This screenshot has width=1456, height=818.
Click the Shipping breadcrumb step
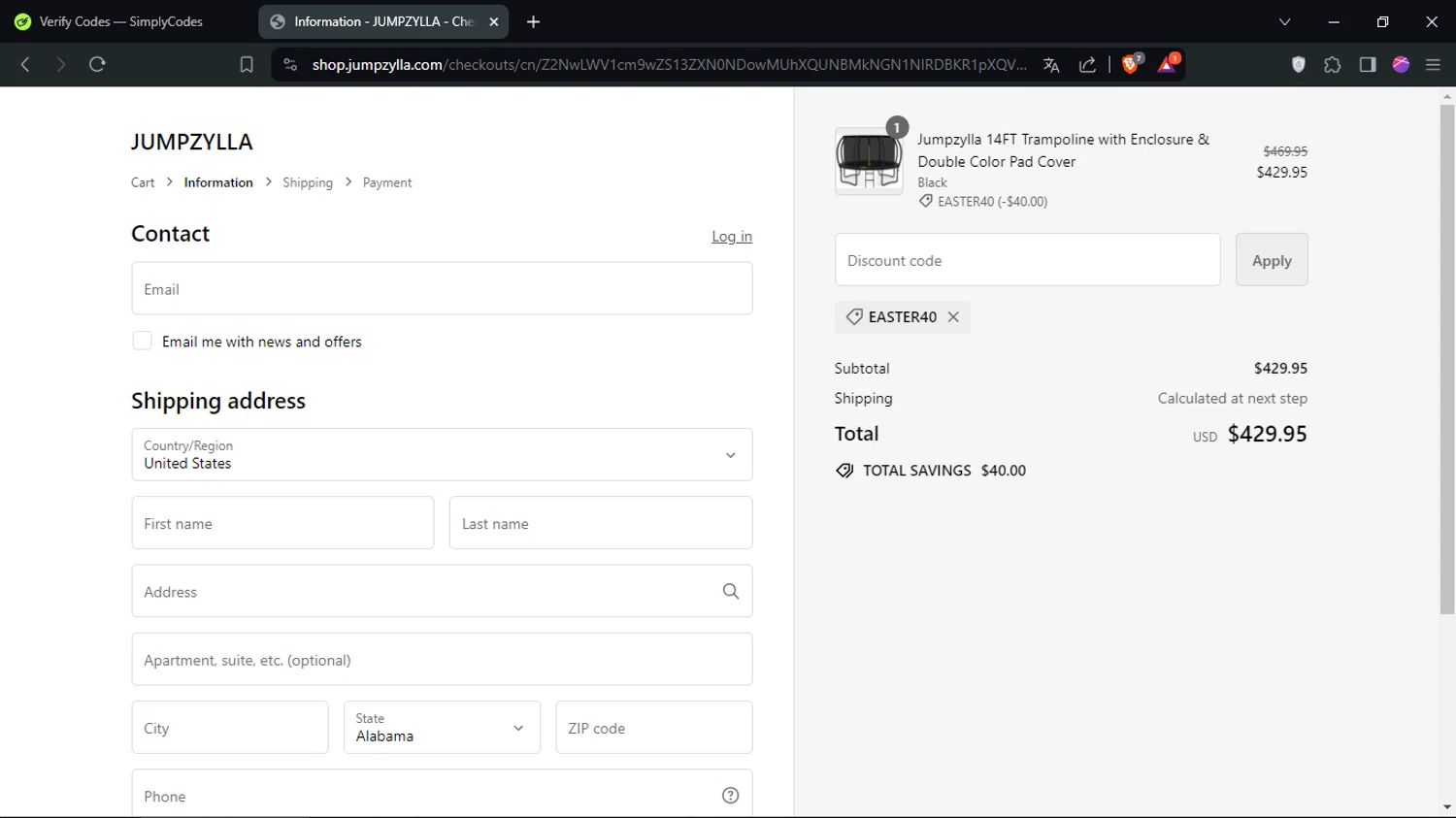pyautogui.click(x=308, y=182)
